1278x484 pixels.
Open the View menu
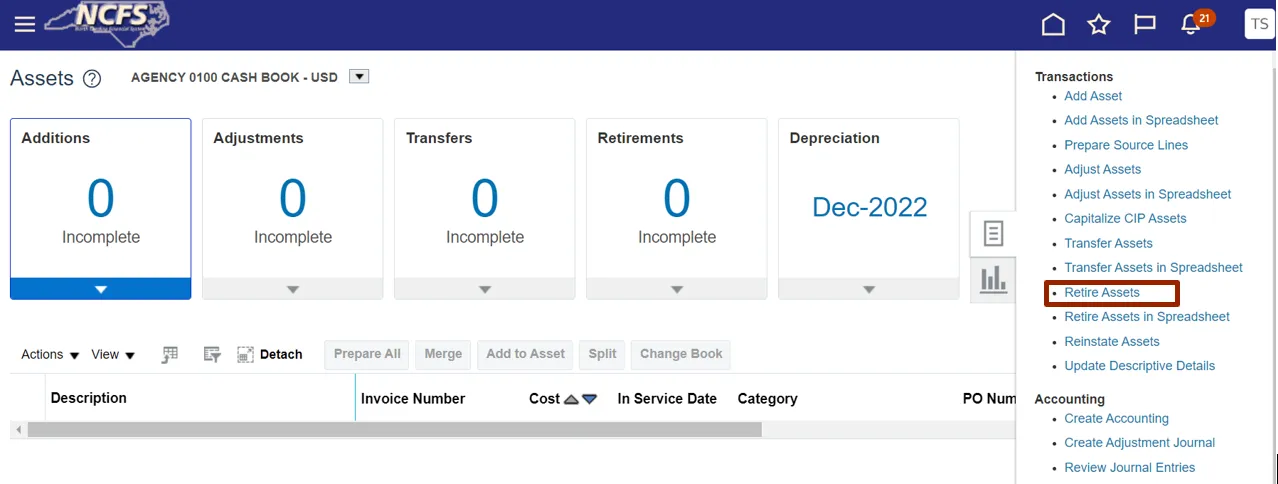point(113,354)
